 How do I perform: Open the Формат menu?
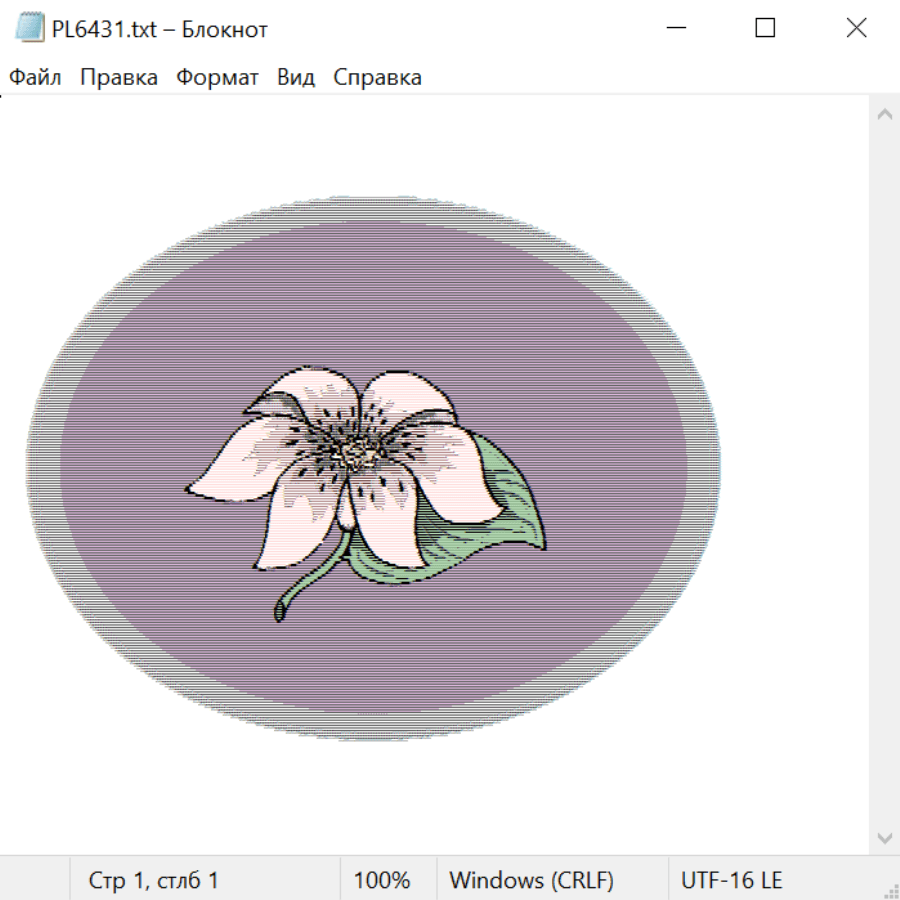[217, 78]
